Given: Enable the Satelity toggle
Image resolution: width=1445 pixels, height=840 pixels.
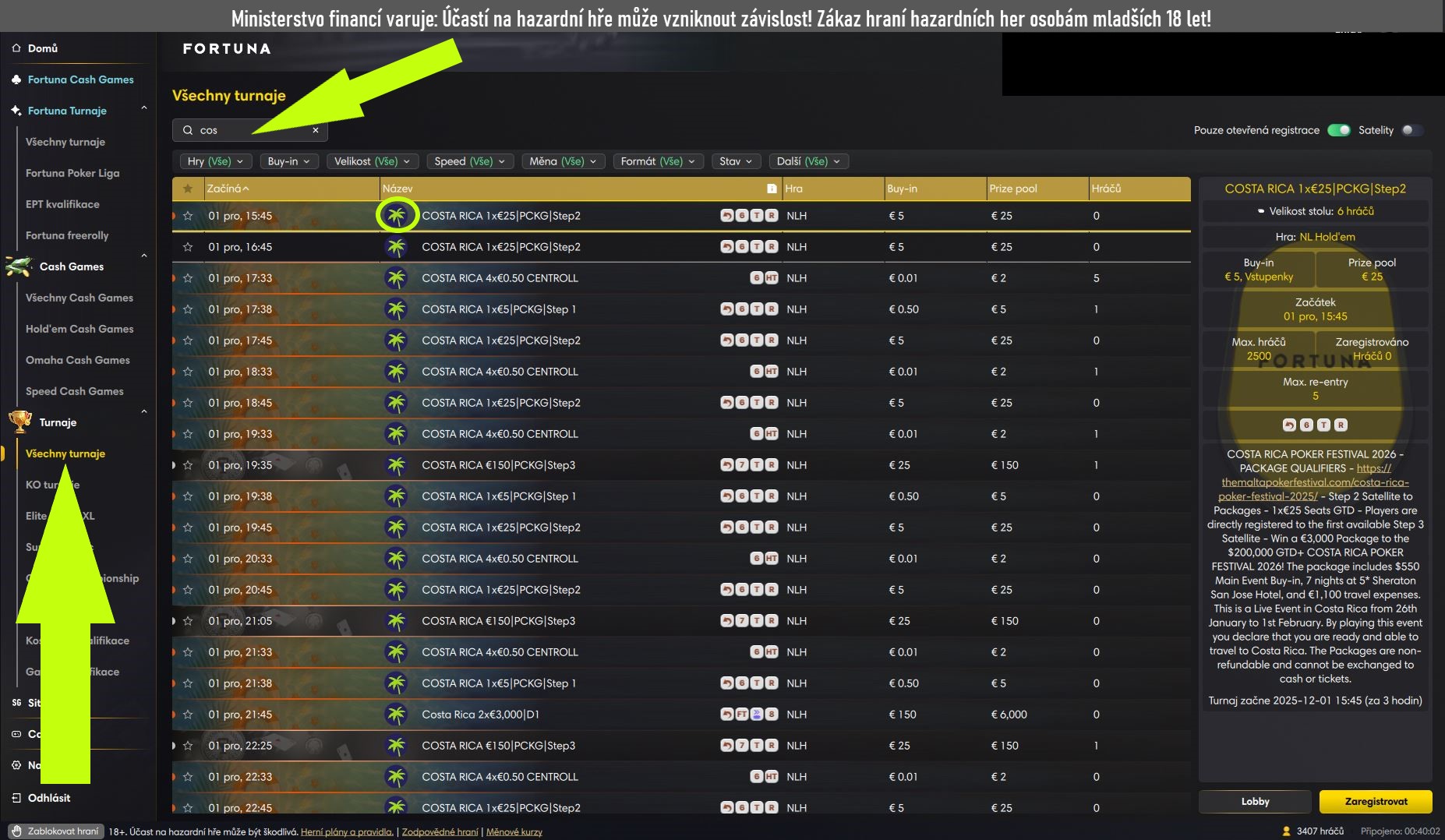Looking at the screenshot, I should tap(1411, 130).
